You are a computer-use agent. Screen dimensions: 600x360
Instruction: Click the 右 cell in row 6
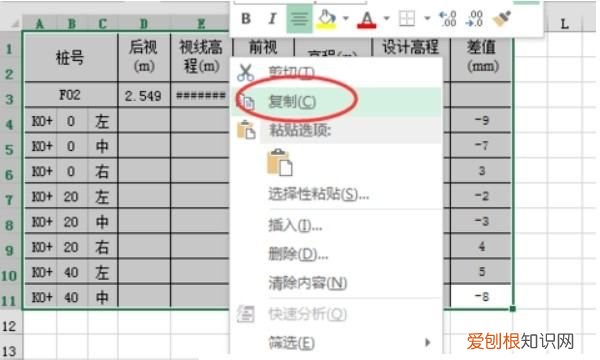(103, 171)
